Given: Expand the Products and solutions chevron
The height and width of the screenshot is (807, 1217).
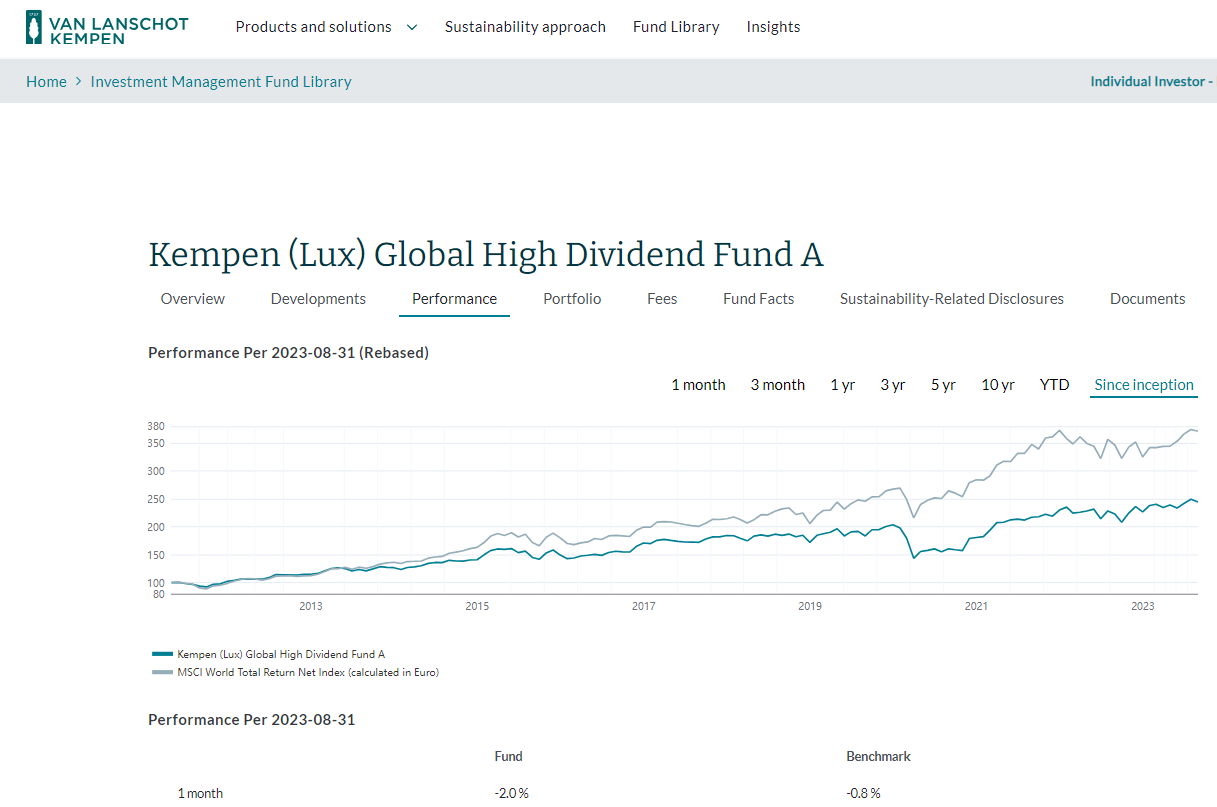Looking at the screenshot, I should coord(412,27).
